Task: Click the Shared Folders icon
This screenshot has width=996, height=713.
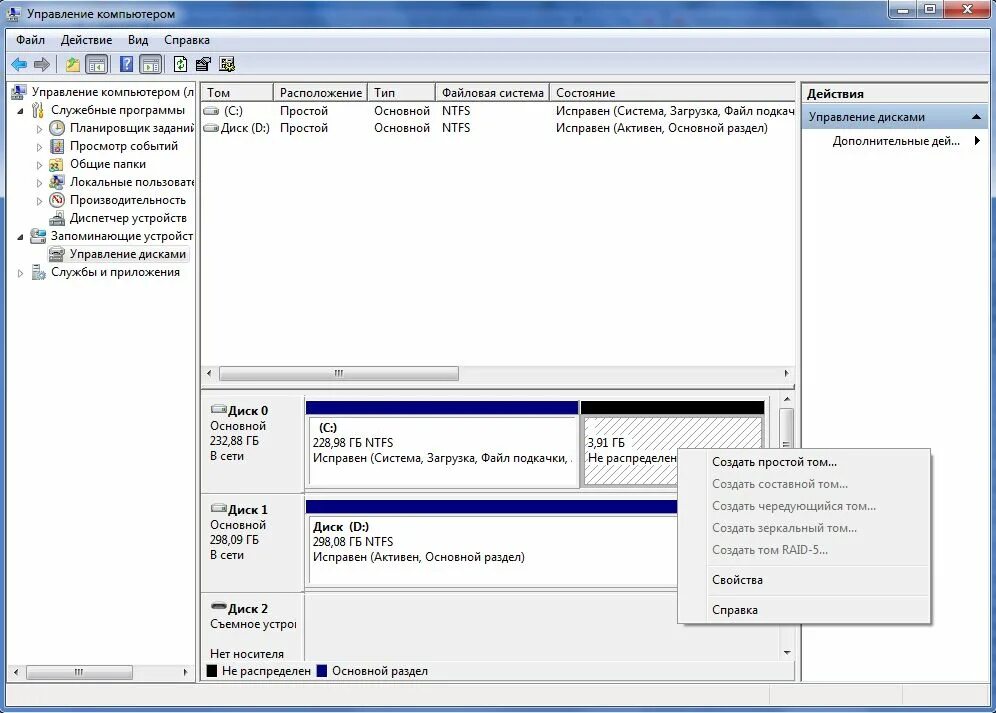Action: pos(57,164)
